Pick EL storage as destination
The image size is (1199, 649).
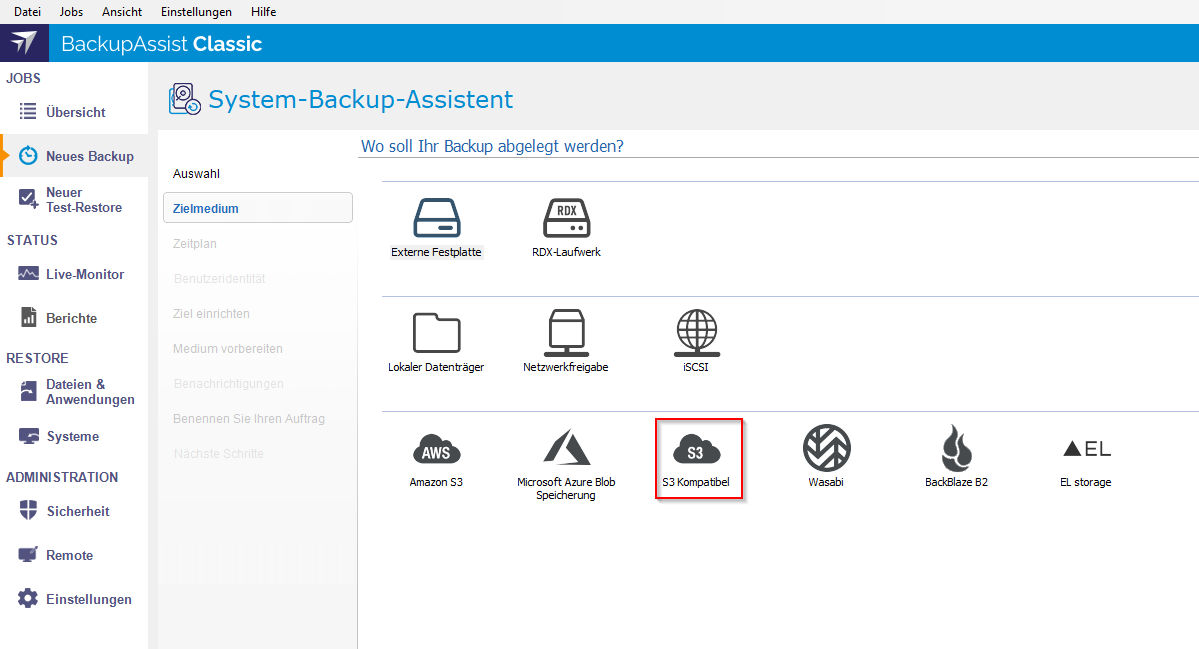(x=1085, y=449)
